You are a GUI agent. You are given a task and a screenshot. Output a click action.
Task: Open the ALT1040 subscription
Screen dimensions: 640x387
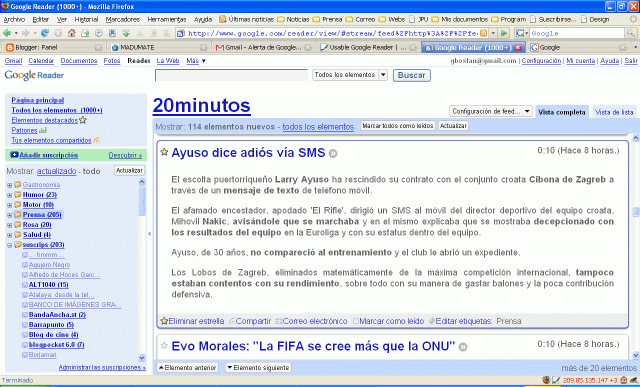(x=49, y=285)
